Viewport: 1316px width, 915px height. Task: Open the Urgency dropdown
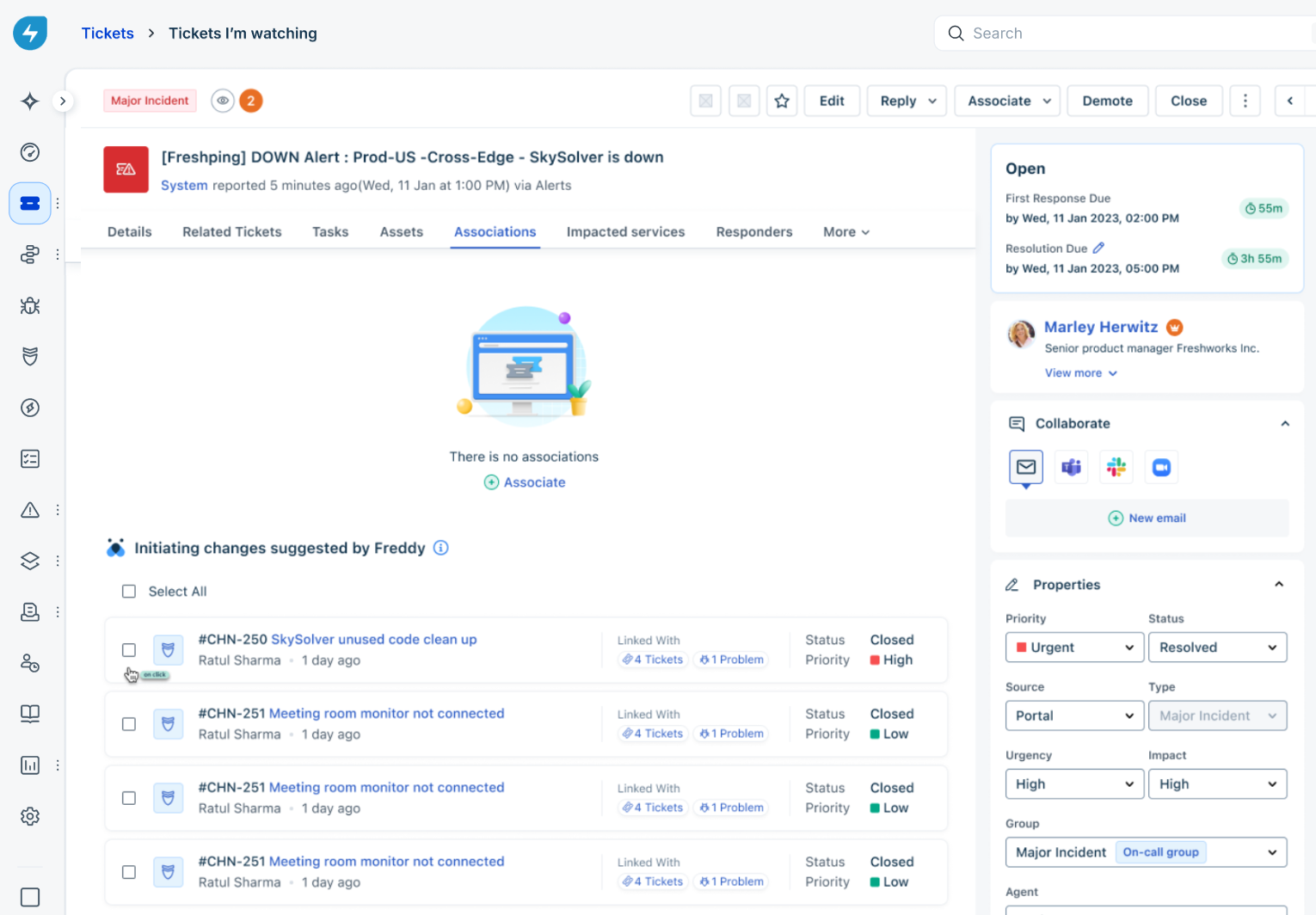tap(1075, 784)
